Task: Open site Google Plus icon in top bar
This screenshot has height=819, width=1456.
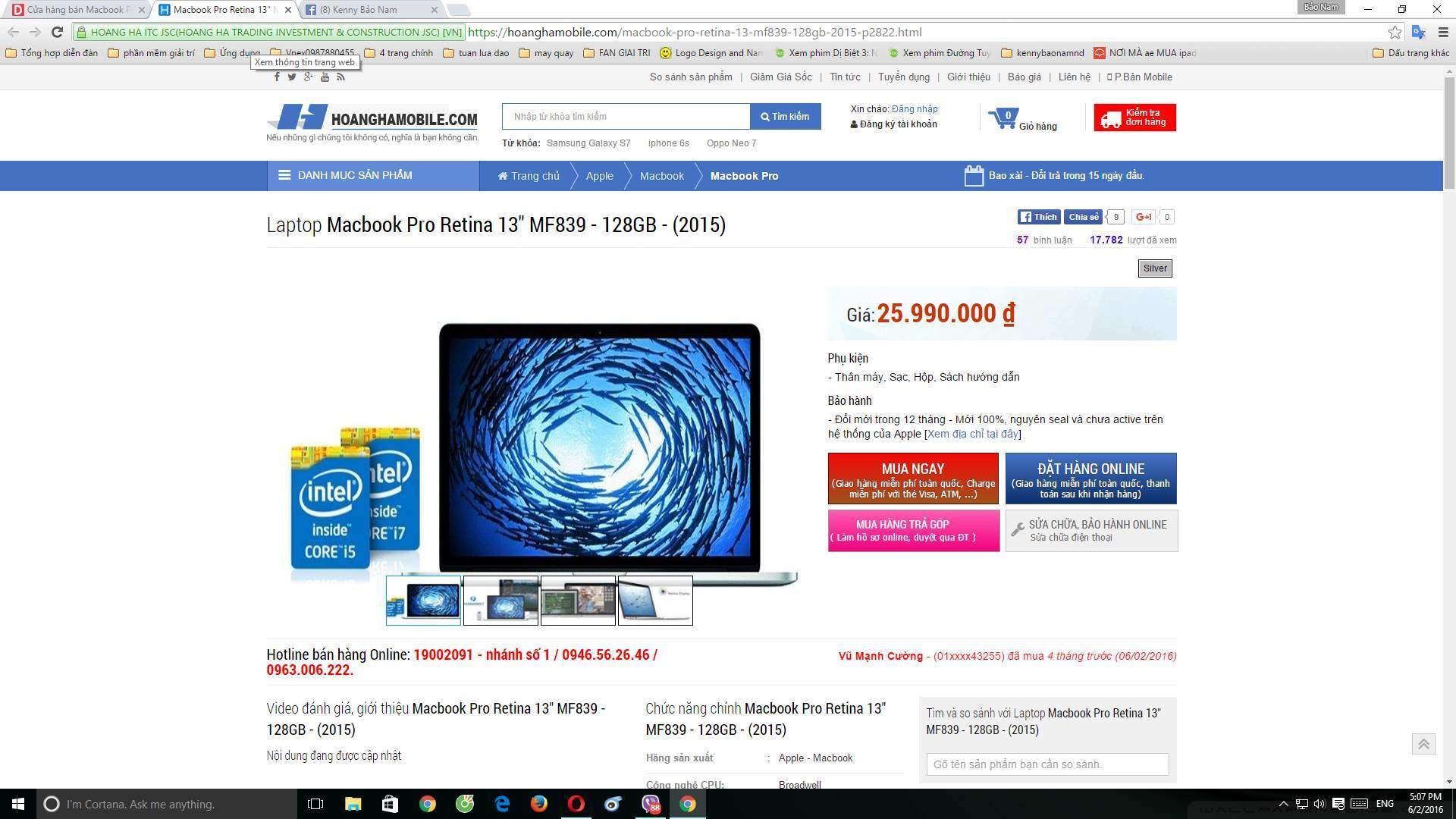Action: (308, 77)
